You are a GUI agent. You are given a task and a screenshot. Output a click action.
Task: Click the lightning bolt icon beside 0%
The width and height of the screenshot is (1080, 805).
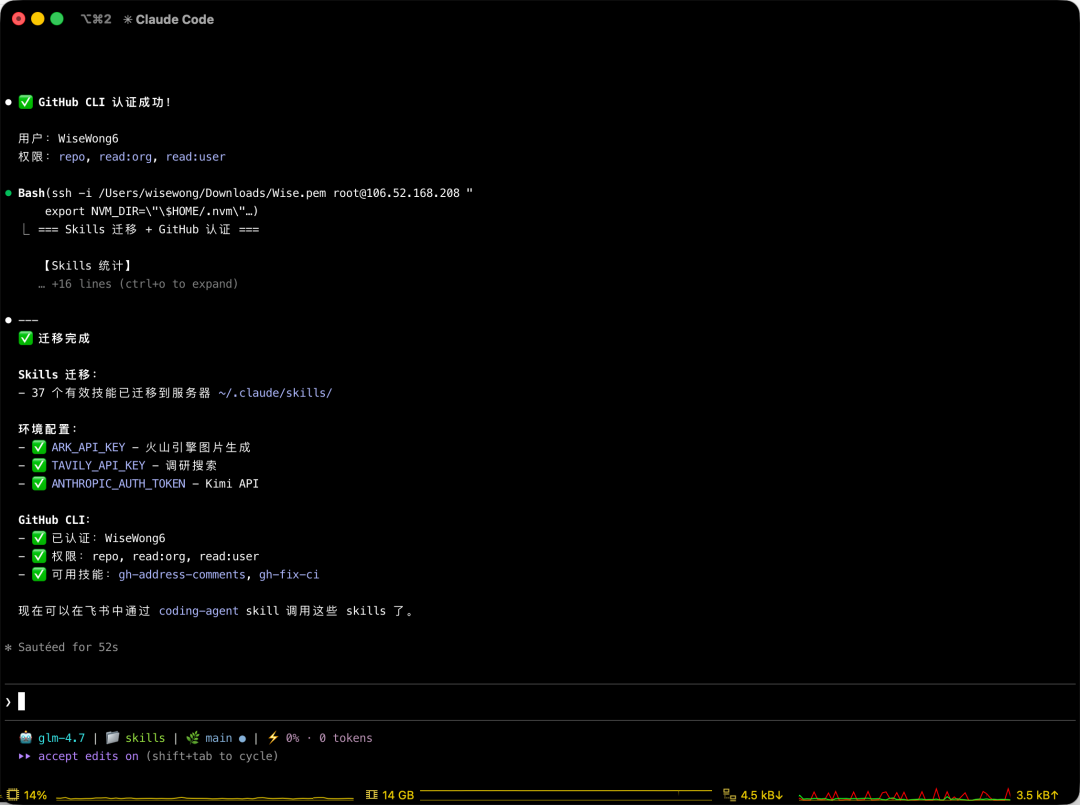pyautogui.click(x=273, y=738)
